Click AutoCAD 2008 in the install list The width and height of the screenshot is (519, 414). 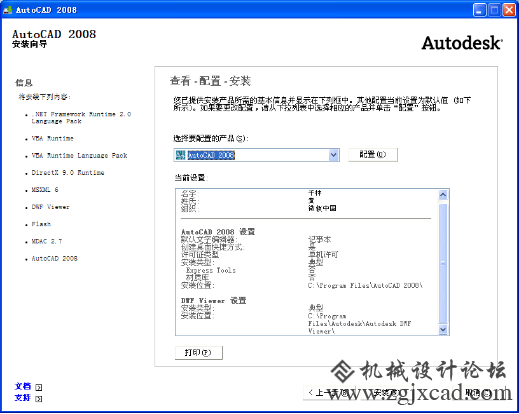click(x=54, y=258)
